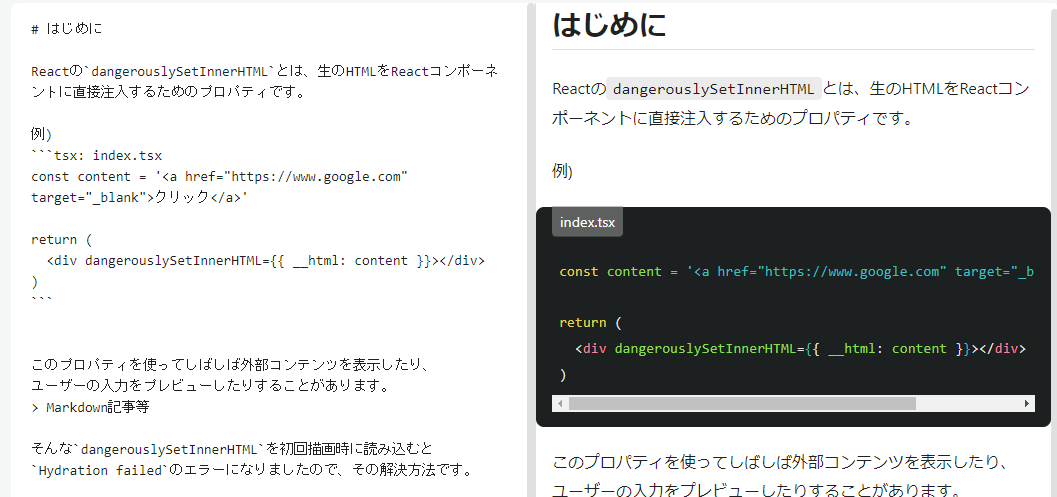1057x497 pixels.
Task: Click editor line 'このプロパティを使ってしばしば外部'
Action: click(230, 366)
